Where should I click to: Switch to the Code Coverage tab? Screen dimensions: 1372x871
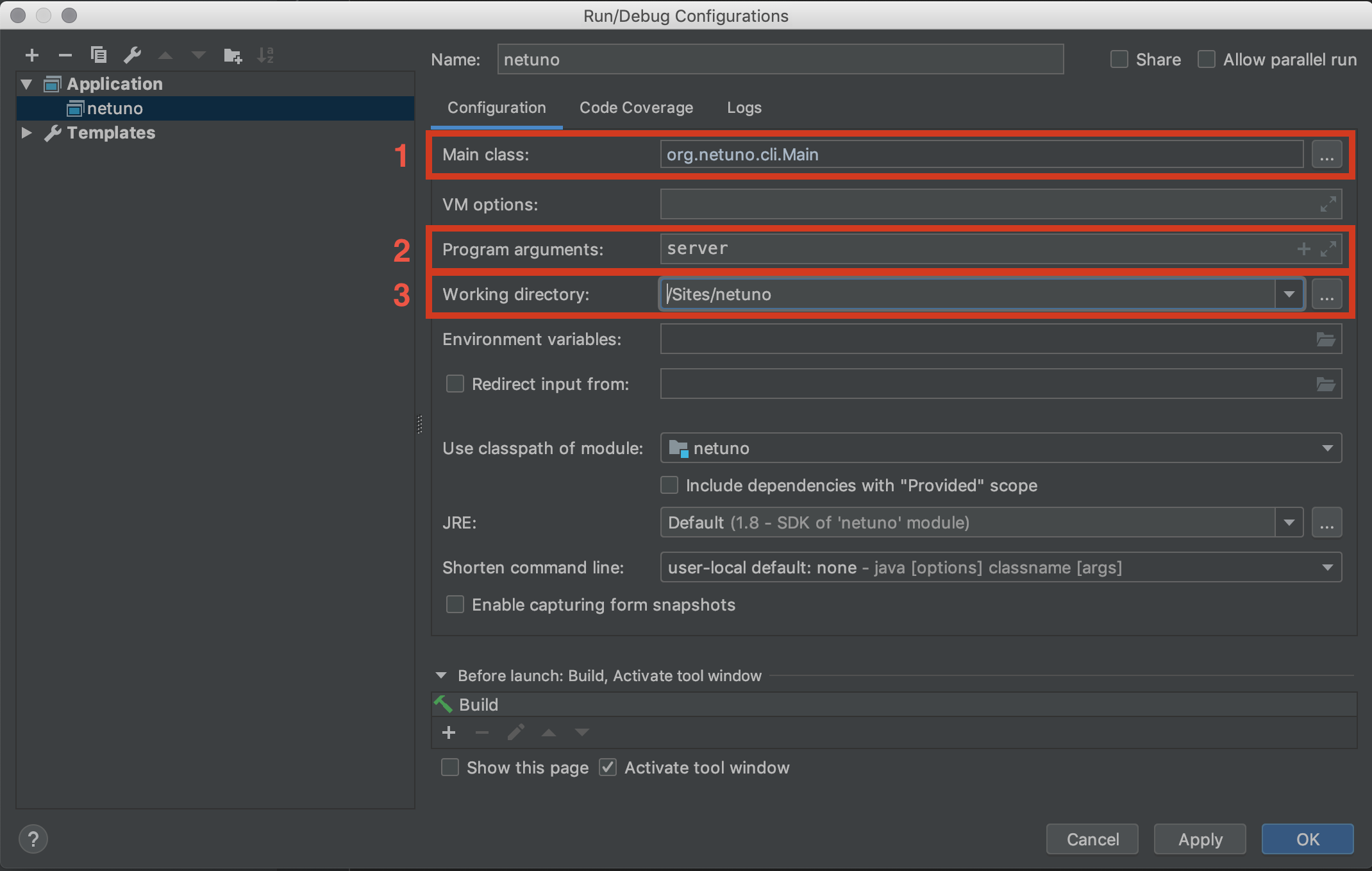636,108
